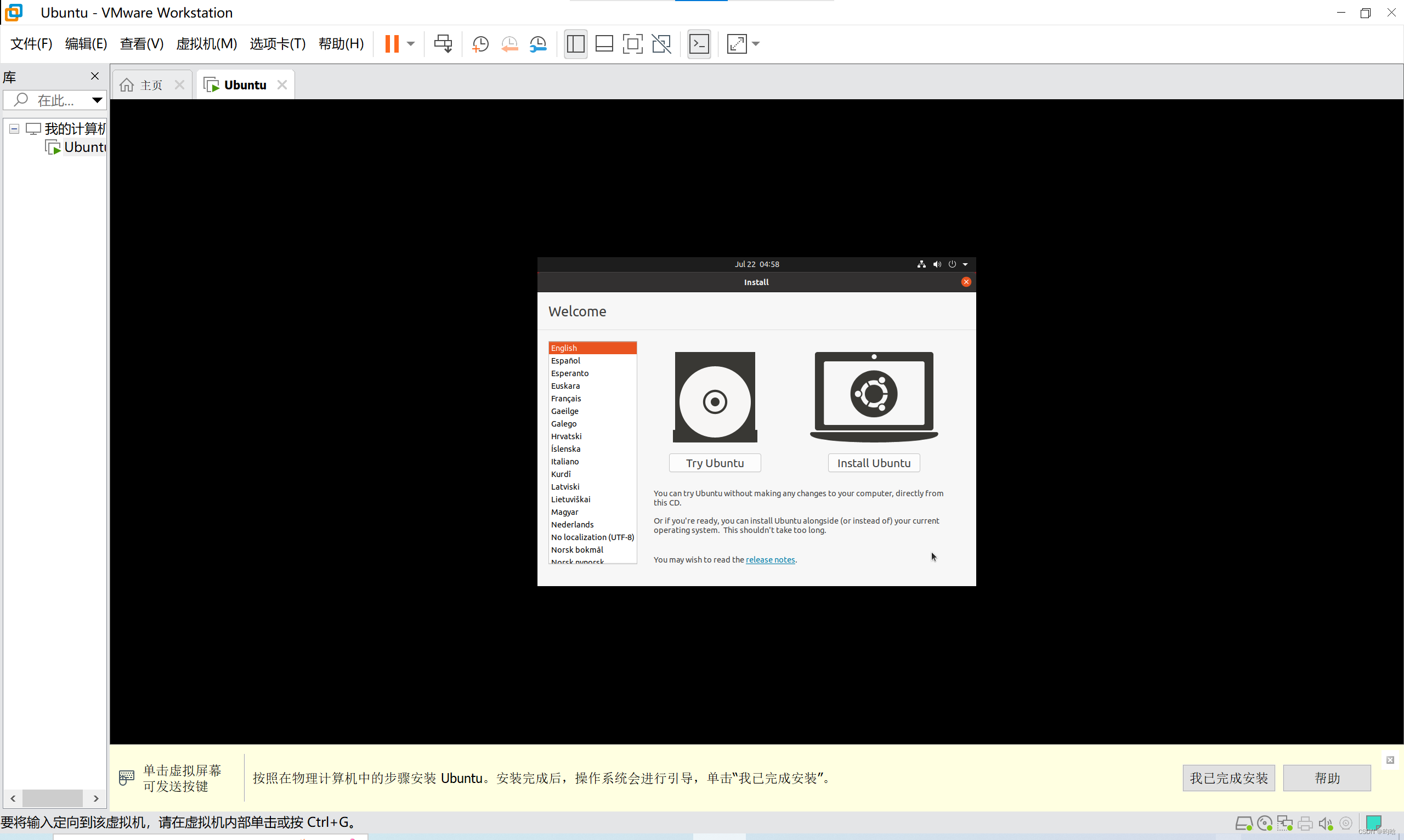Enter full screen mode via toolbar icon
This screenshot has height=840, width=1404.
(x=633, y=43)
